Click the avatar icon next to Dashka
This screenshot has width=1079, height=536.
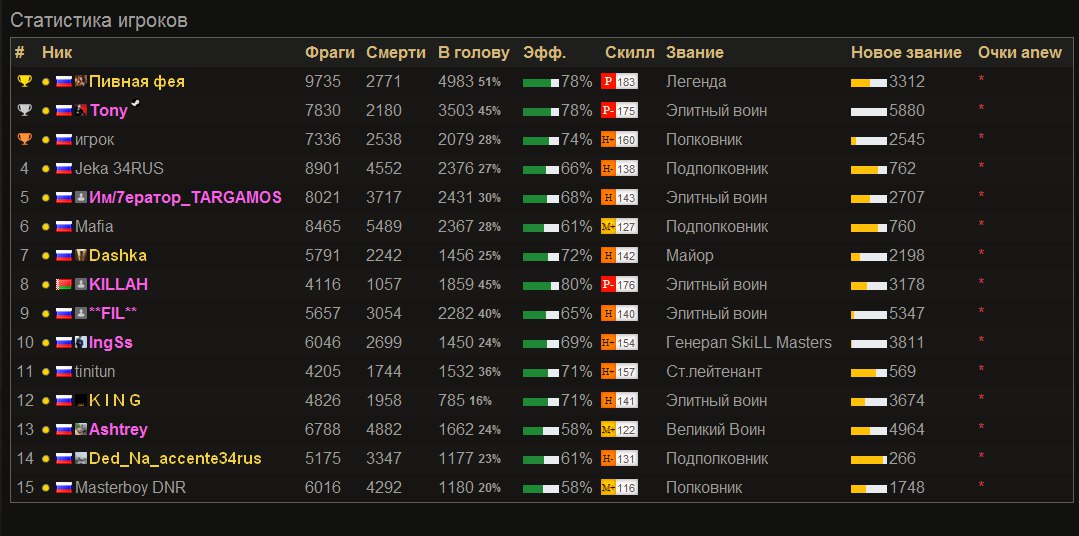[81, 256]
